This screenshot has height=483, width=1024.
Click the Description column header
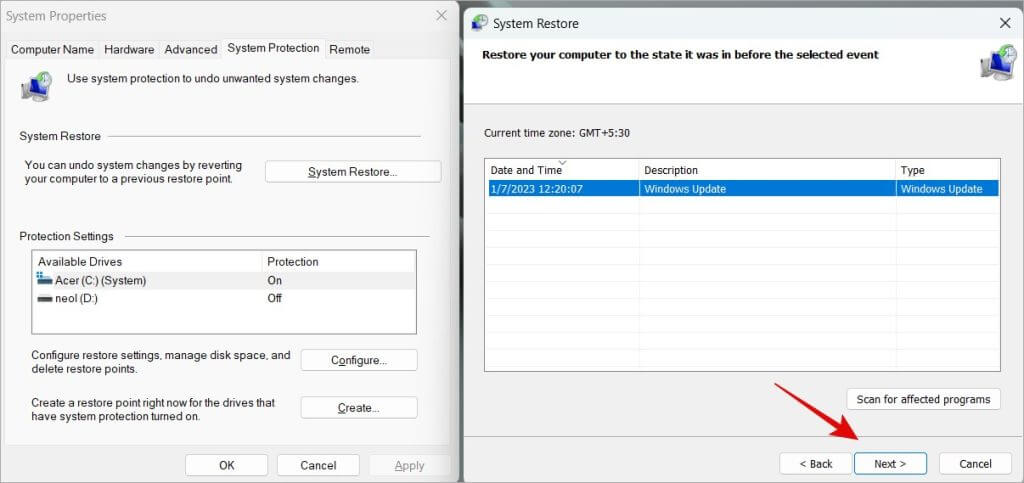767,170
